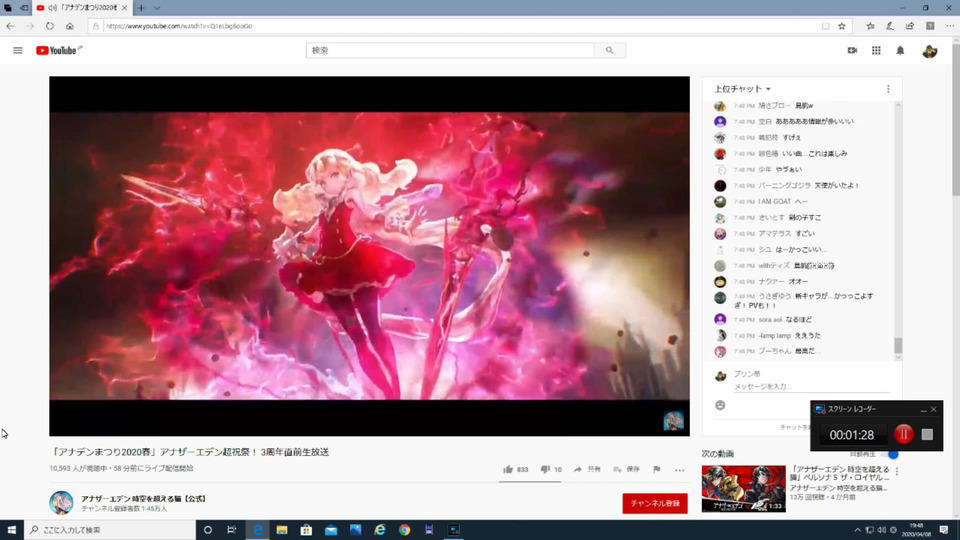
Task: Open the suggested ペルソナ5 ザ・ロイヤル video title
Action: click(x=839, y=473)
